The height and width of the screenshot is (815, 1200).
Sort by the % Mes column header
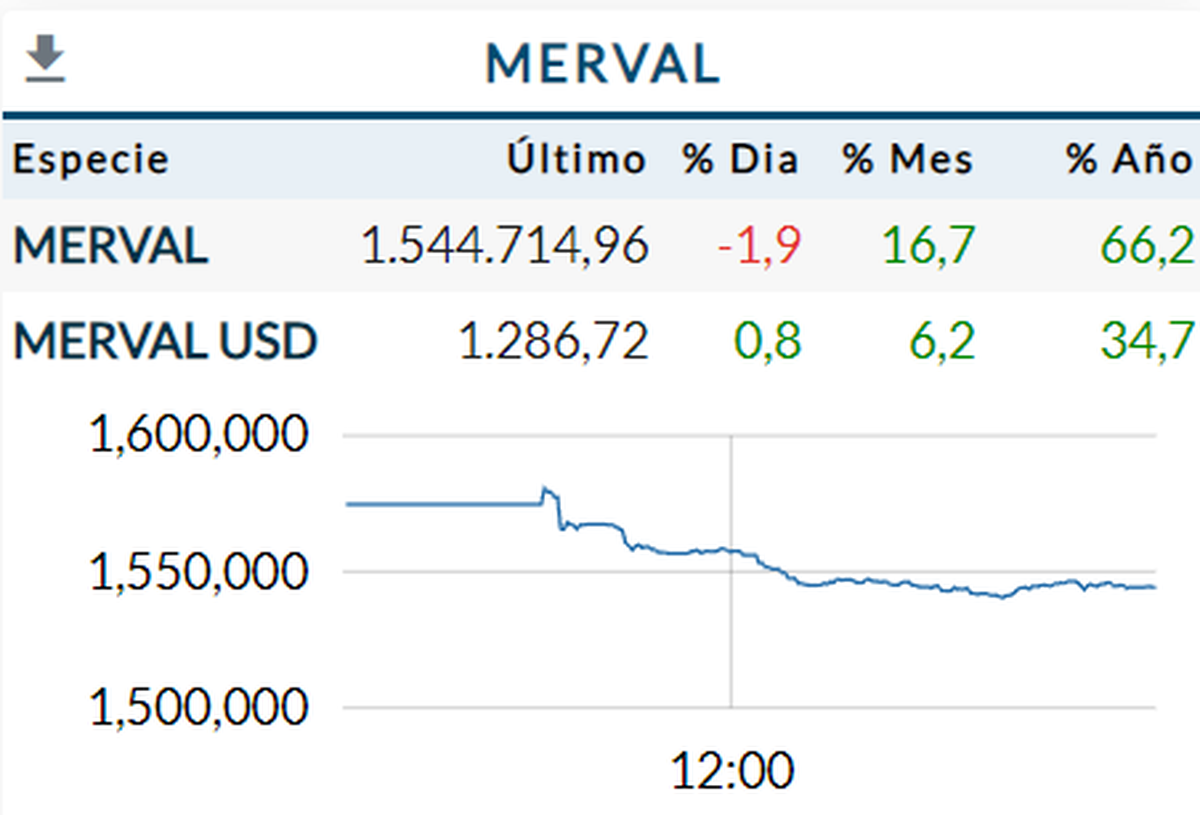[x=908, y=160]
